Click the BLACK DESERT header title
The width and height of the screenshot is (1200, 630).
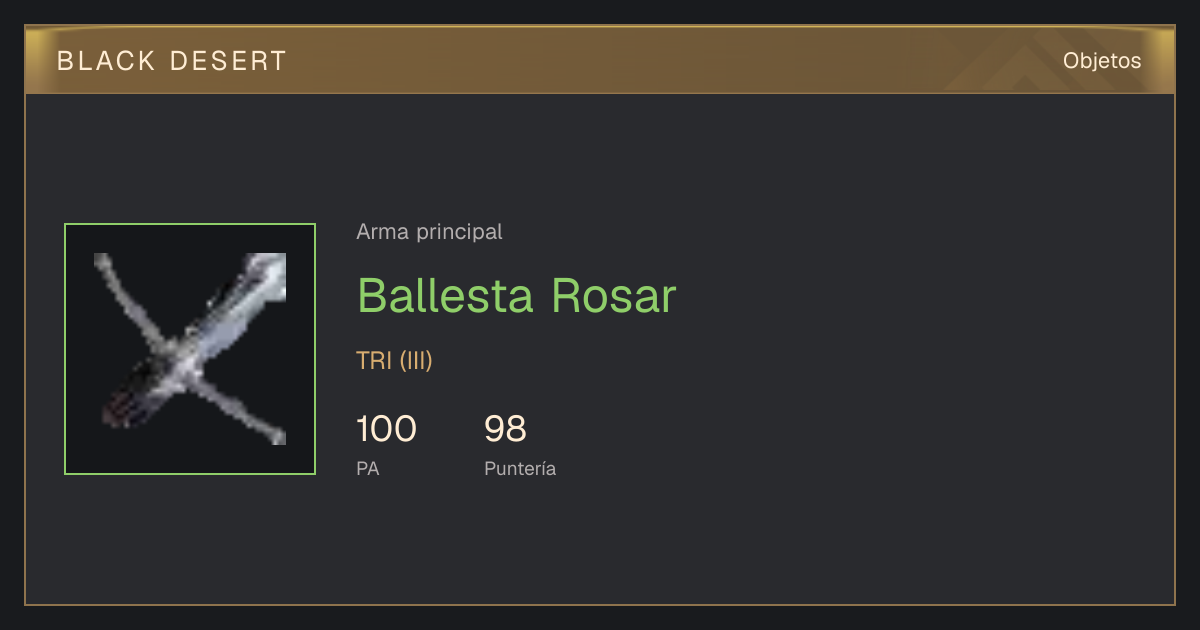point(172,61)
